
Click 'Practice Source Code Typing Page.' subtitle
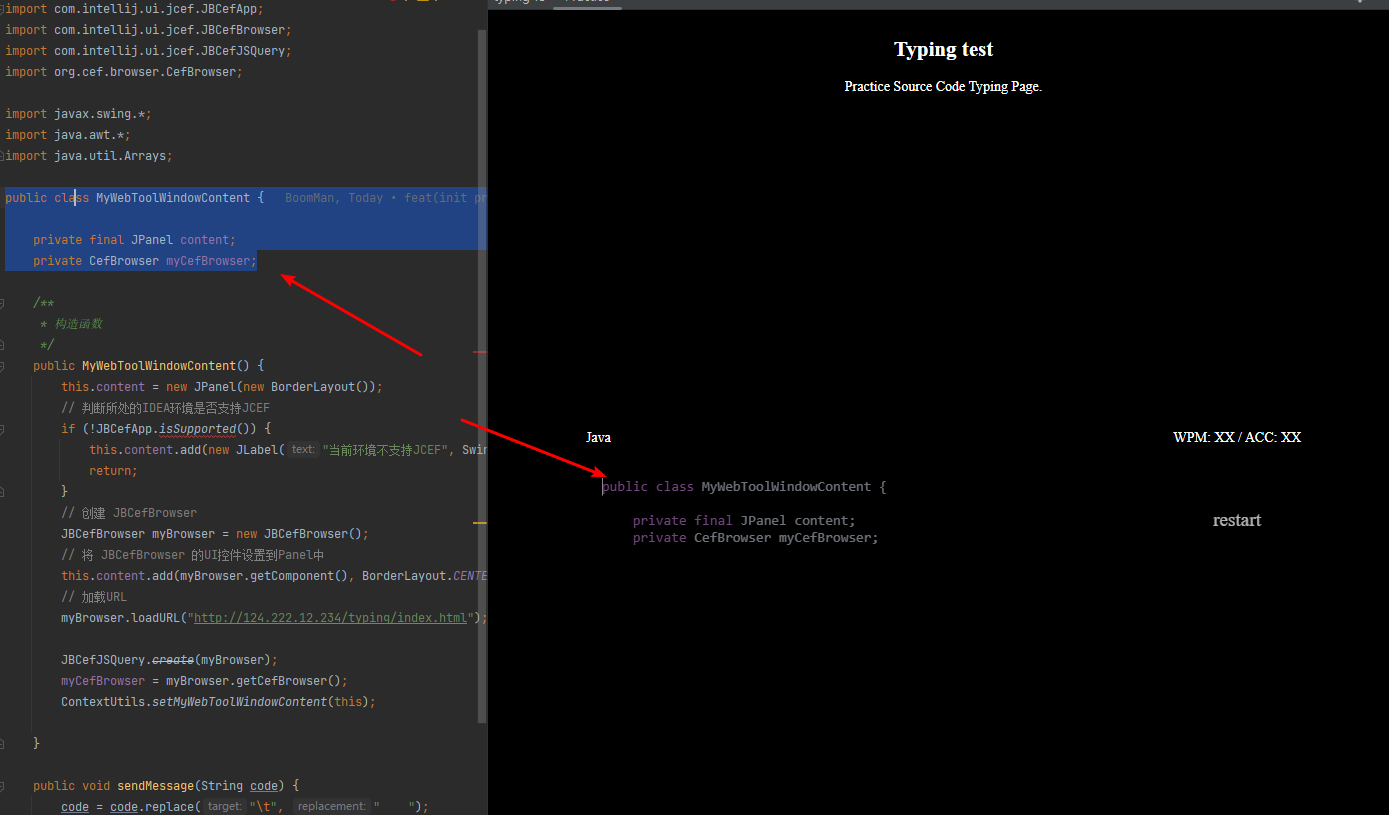(943, 86)
